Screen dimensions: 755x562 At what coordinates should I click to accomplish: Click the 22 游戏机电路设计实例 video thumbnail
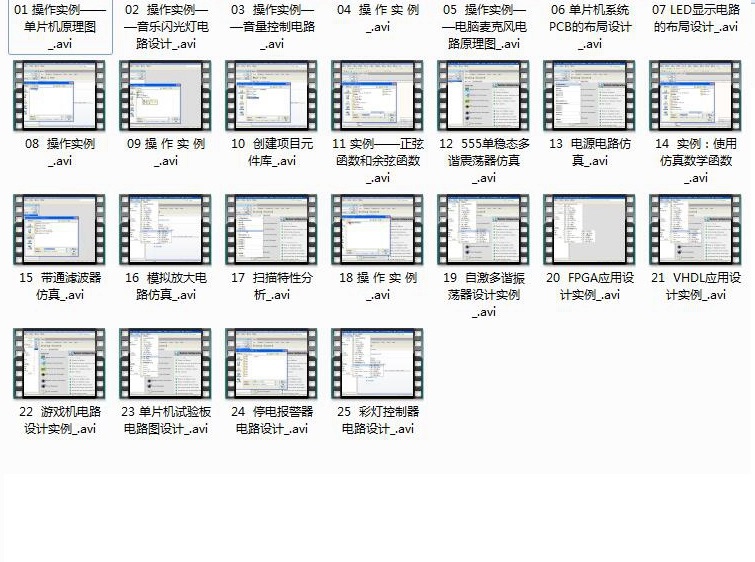[x=59, y=363]
